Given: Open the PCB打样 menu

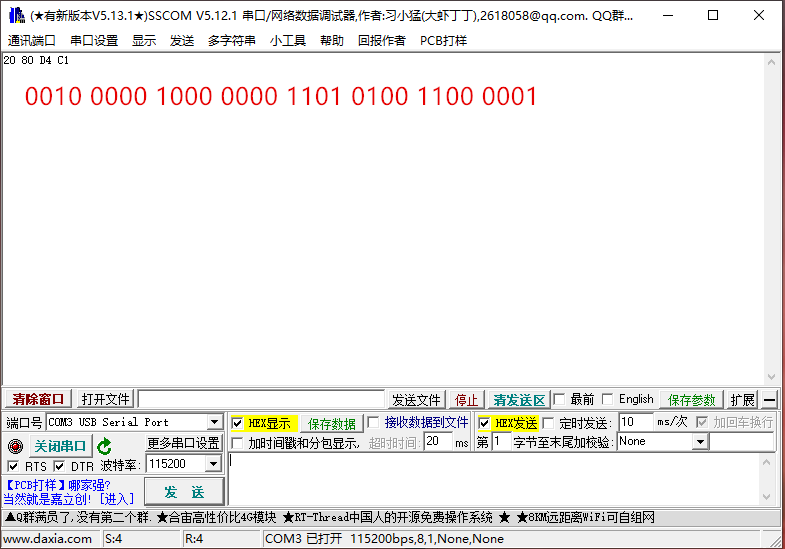Looking at the screenshot, I should point(443,41).
